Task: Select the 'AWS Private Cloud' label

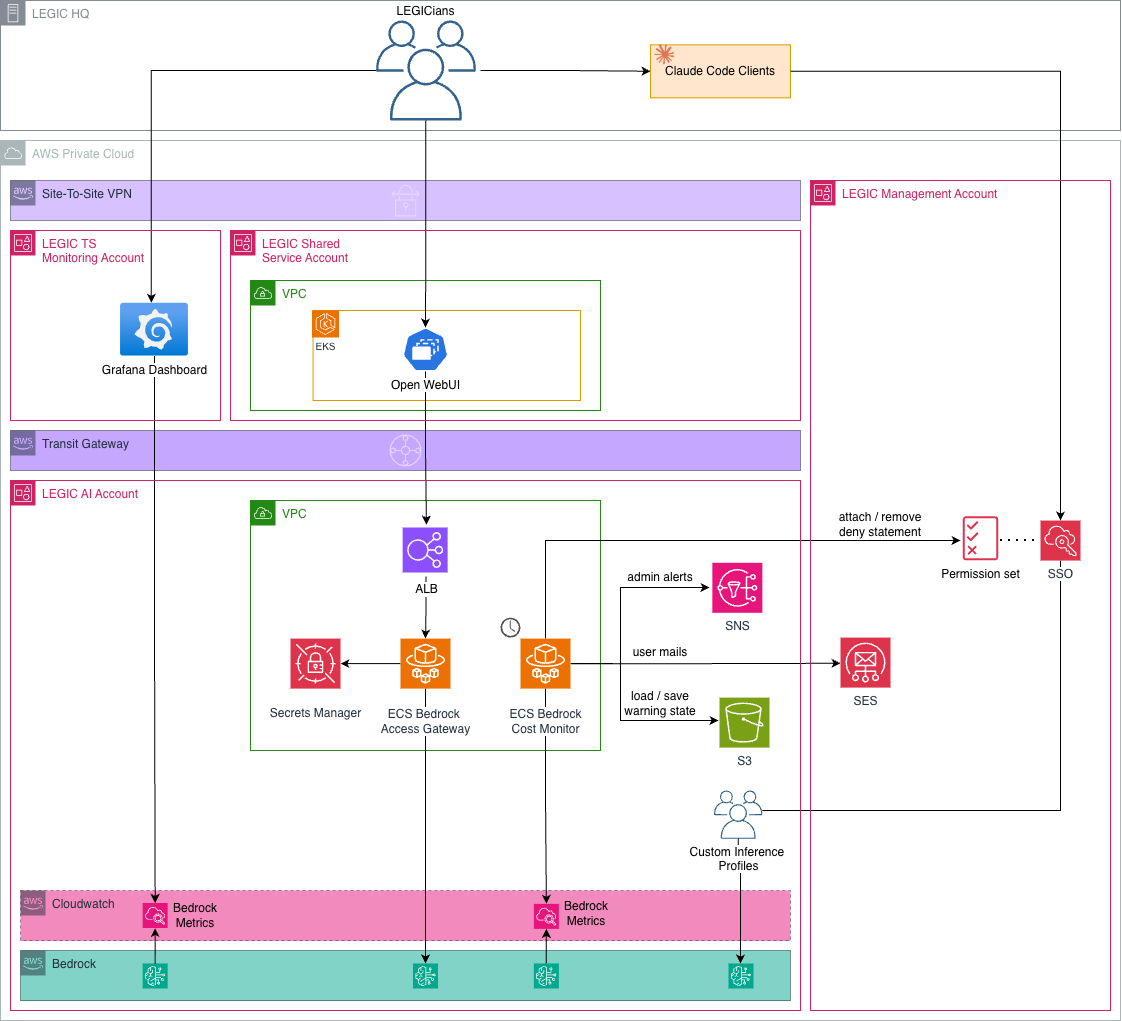Action: pyautogui.click(x=83, y=154)
